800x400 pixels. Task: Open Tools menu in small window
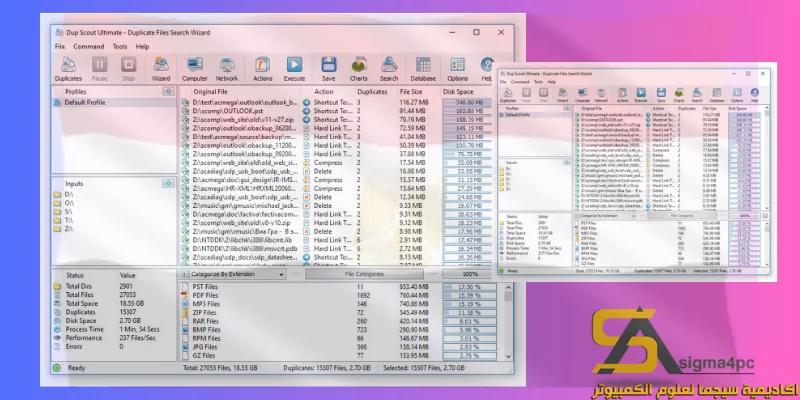coord(538,82)
